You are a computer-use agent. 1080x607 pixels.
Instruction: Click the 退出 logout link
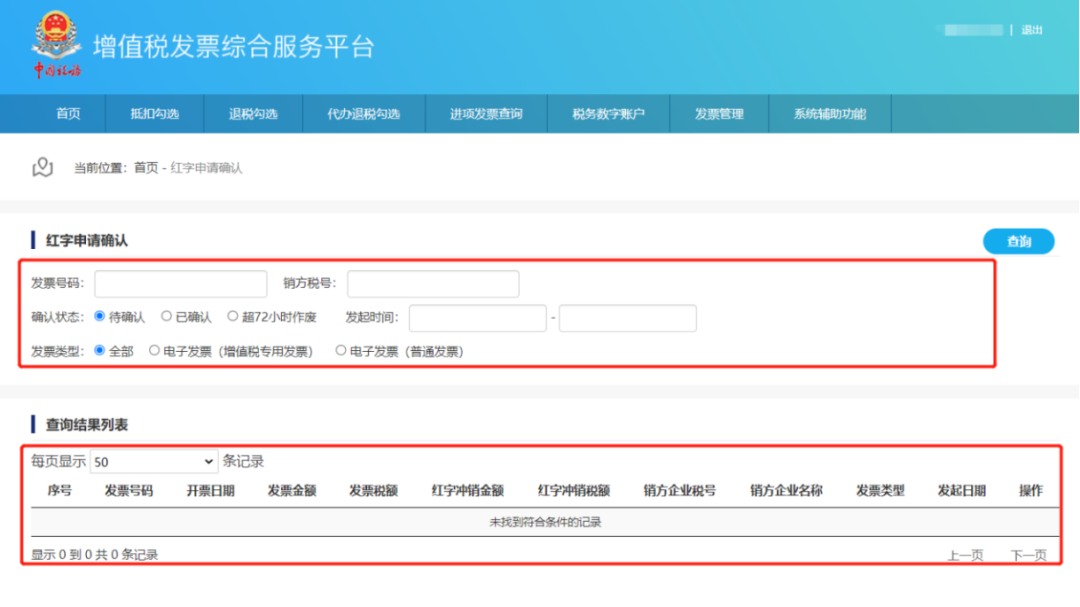(1032, 30)
